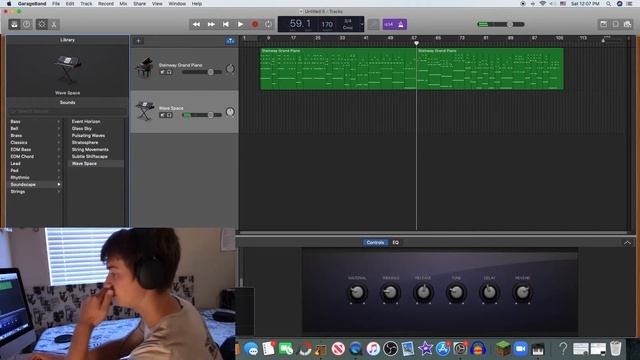Click the time signature and key display

tap(348, 24)
